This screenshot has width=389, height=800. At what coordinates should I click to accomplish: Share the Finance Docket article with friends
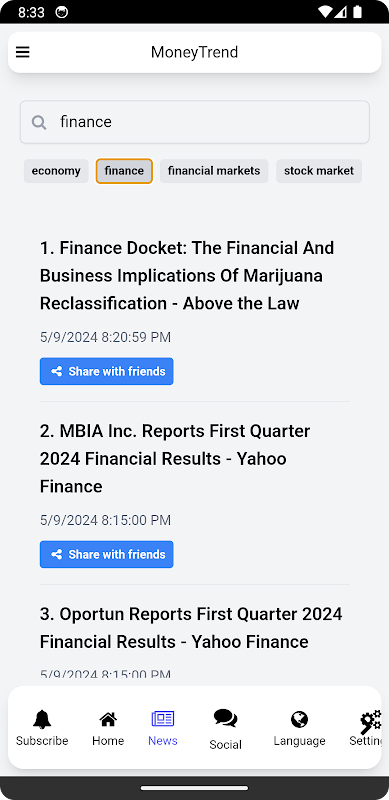click(107, 371)
